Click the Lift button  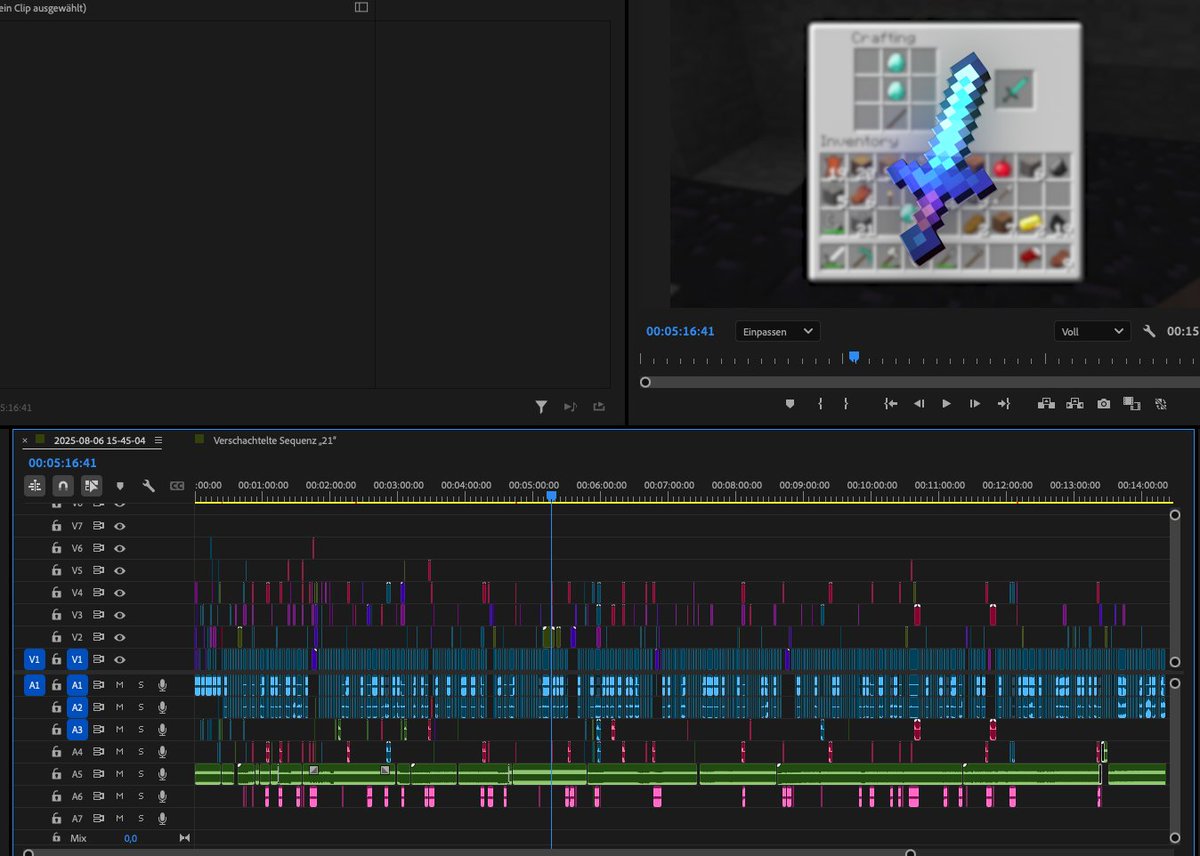(x=1047, y=403)
